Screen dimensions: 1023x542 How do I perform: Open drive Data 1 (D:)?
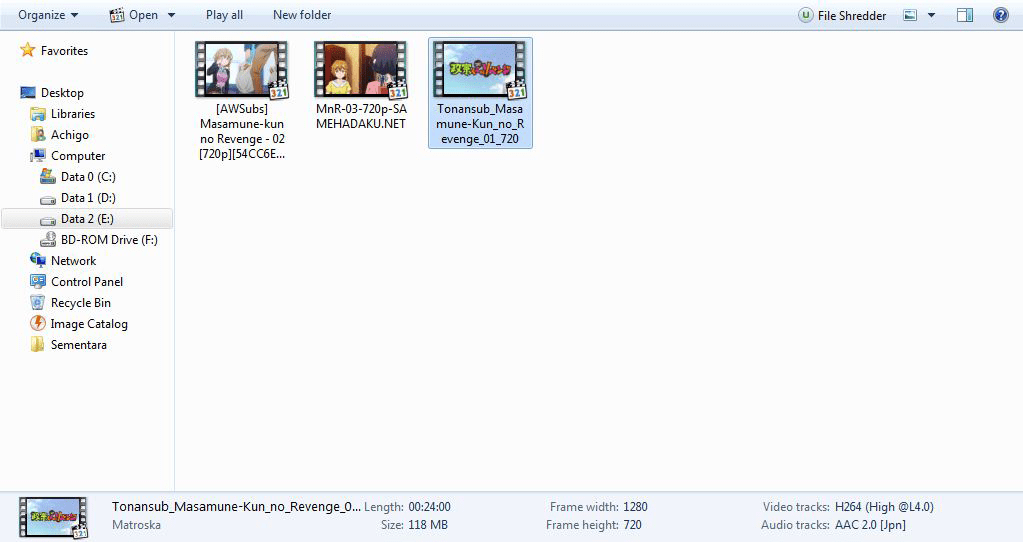88,198
